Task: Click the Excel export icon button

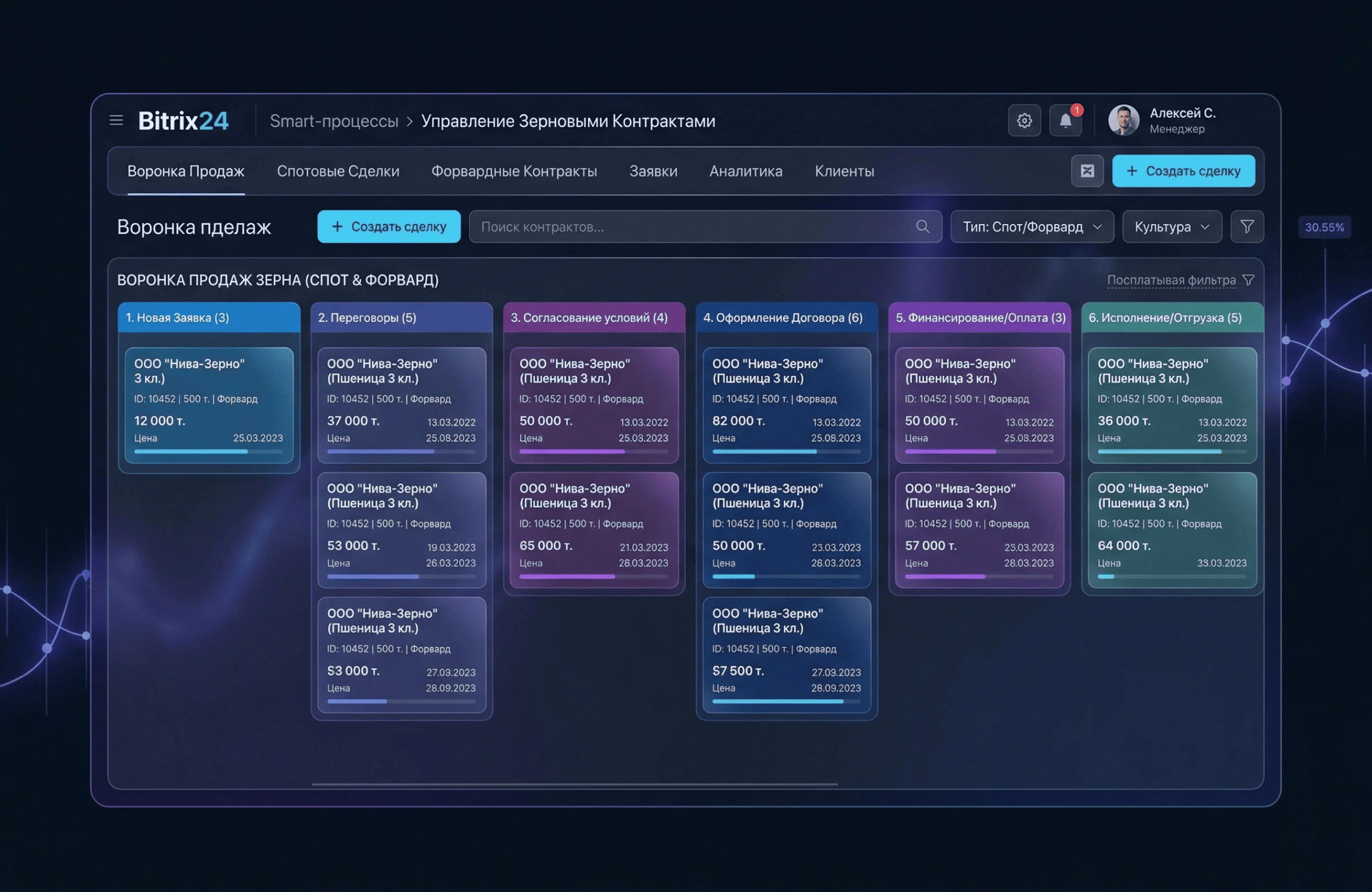Action: 1087,170
